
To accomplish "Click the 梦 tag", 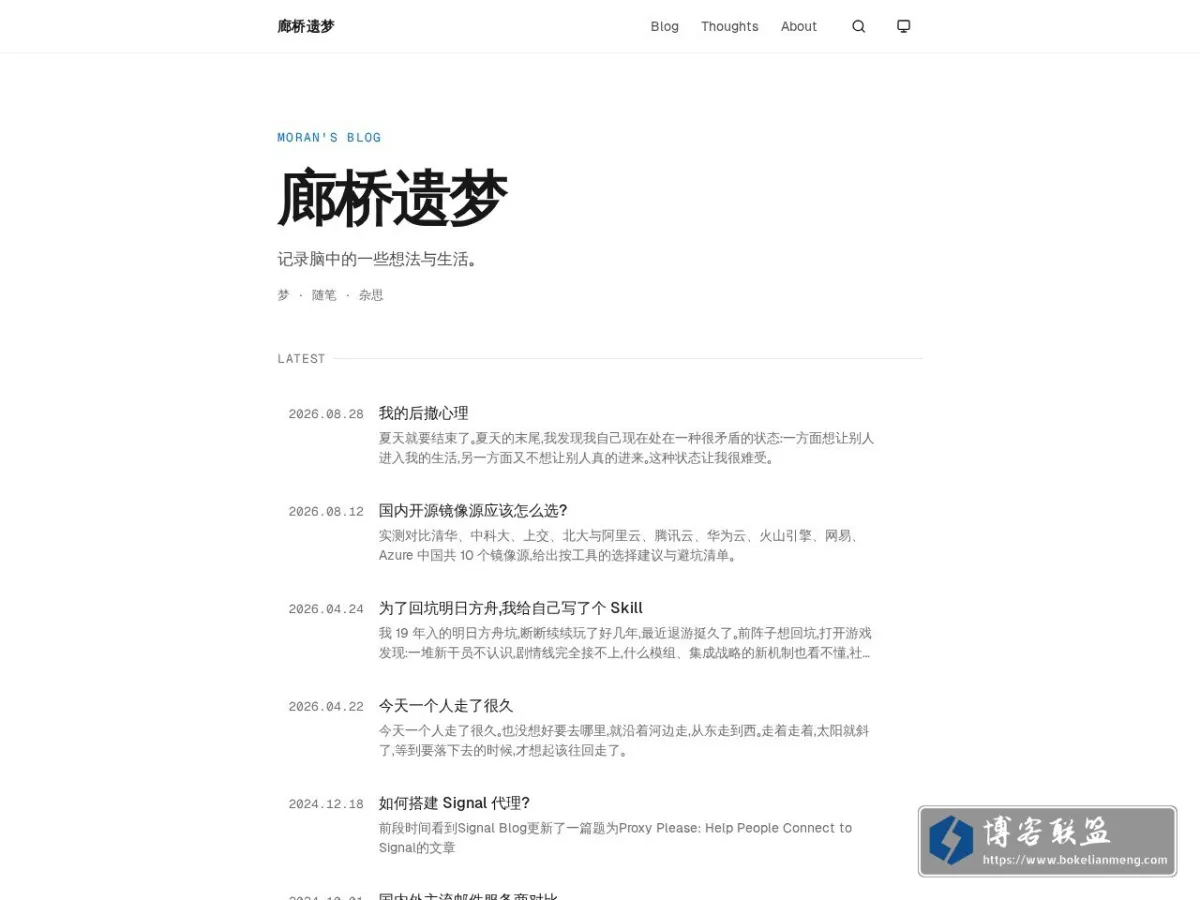I will click(283, 295).
